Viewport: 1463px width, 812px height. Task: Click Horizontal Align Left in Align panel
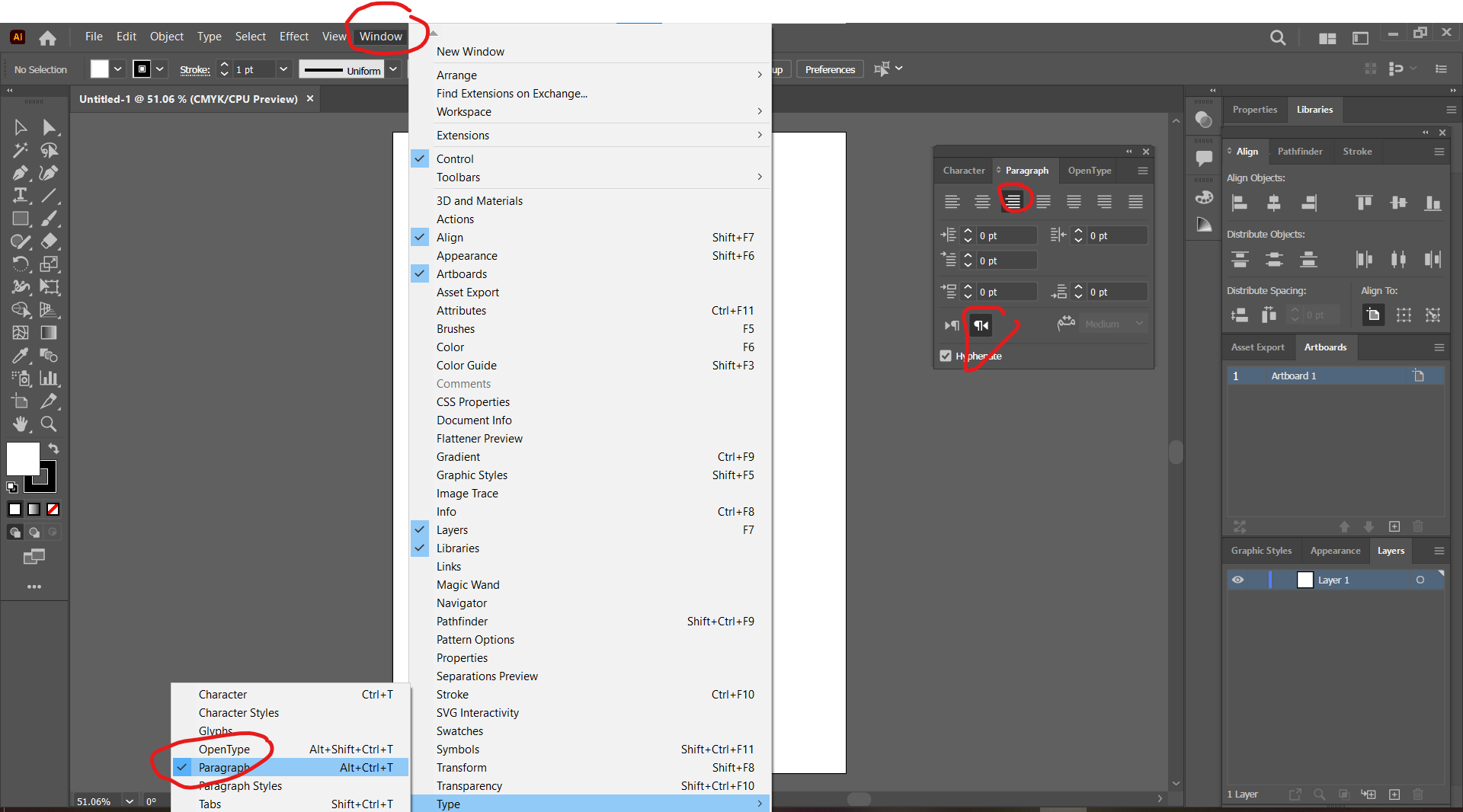(1240, 203)
